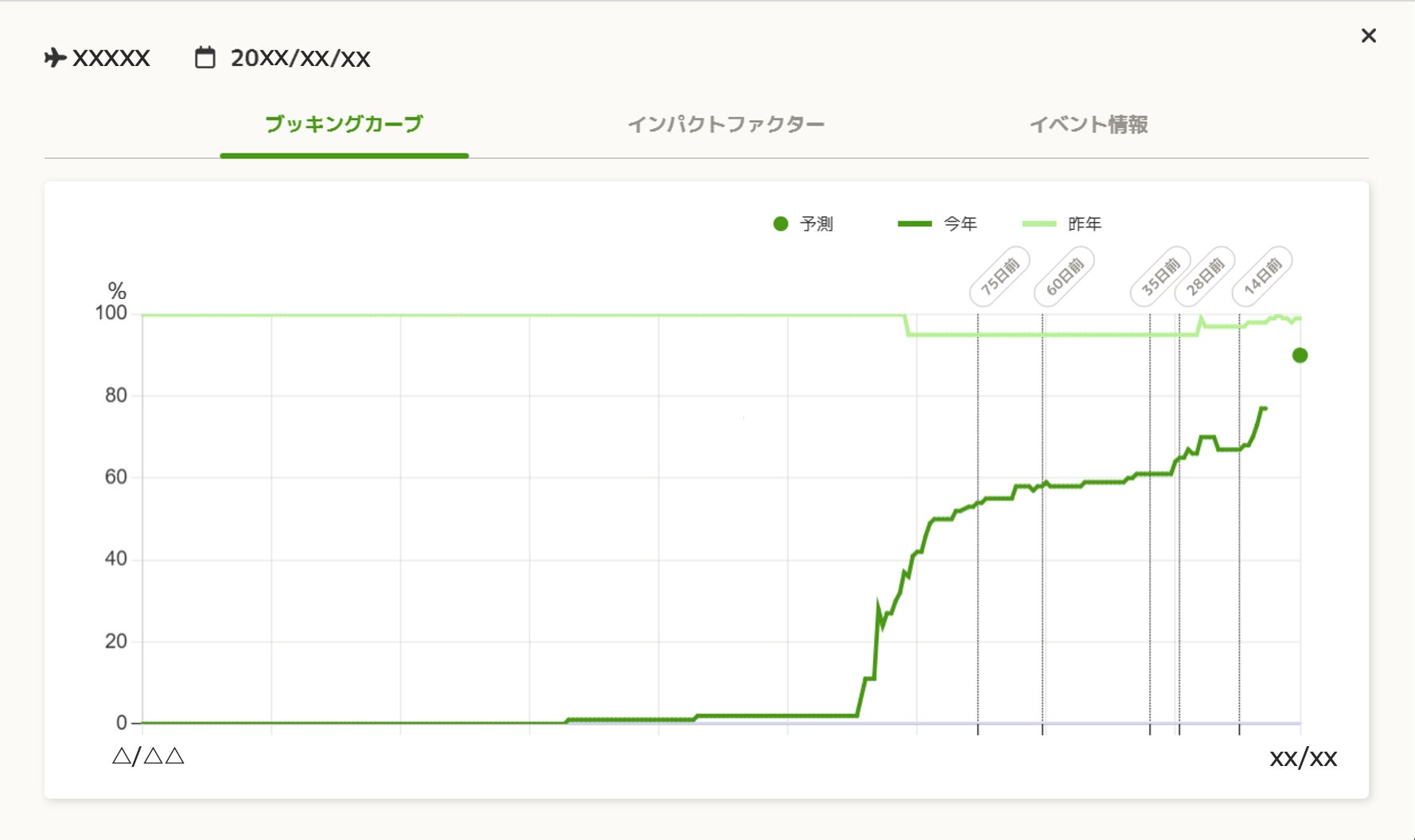The image size is (1415, 840).
Task: Click the 14日前 marker label
Action: click(1262, 277)
